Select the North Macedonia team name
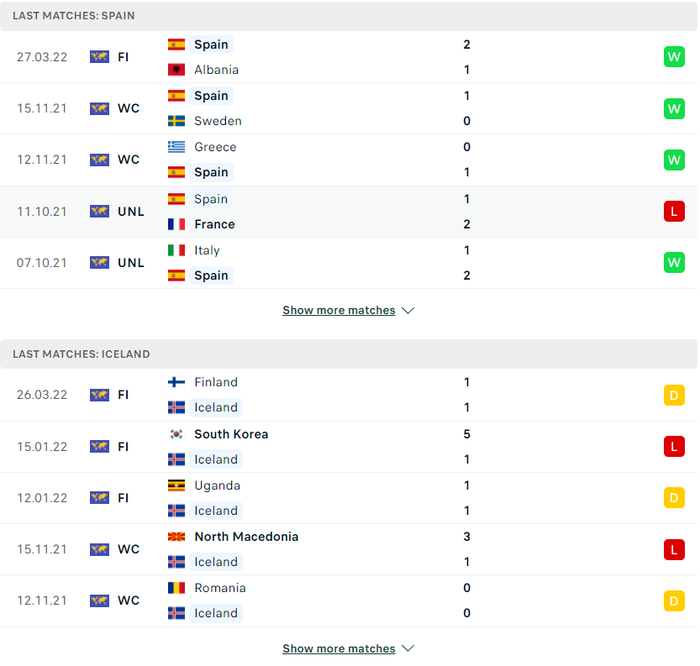 pyautogui.click(x=246, y=537)
